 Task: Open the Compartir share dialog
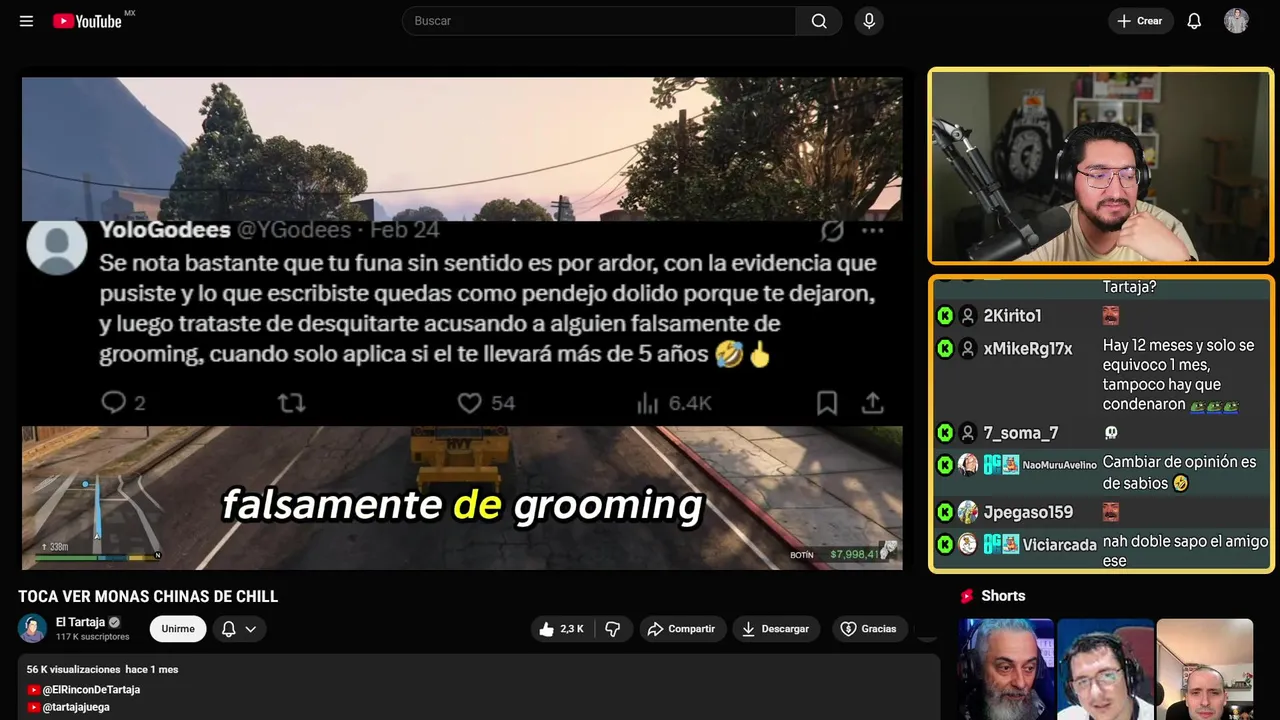(x=682, y=629)
